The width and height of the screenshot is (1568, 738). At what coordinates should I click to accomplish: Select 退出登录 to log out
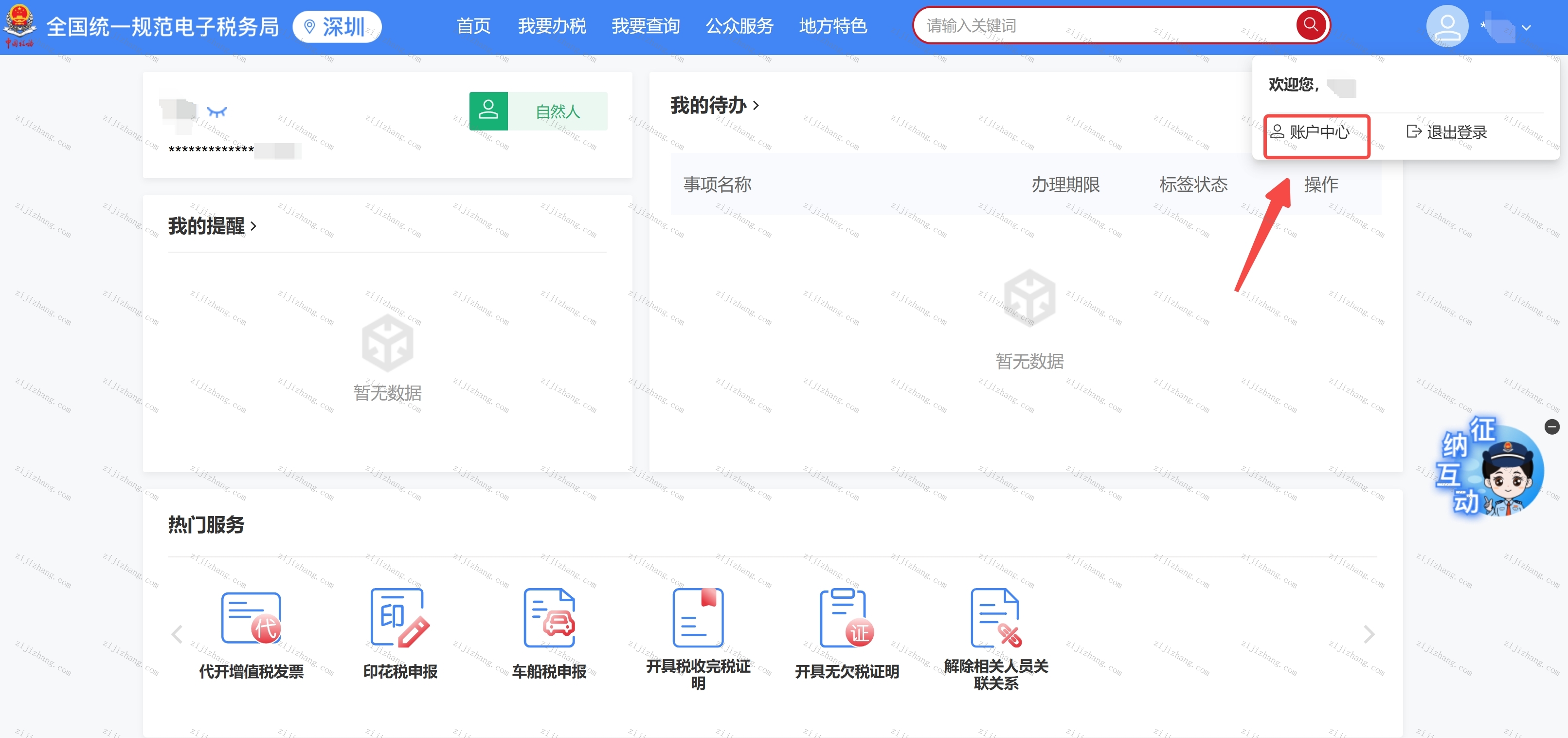(1446, 132)
